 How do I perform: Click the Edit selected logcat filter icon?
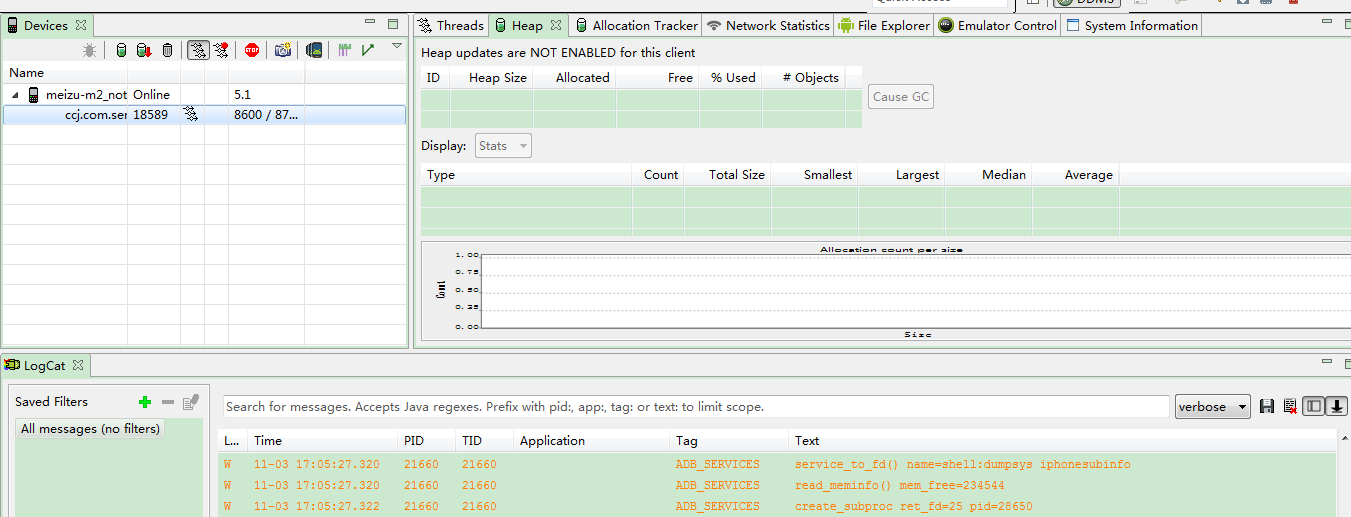click(191, 402)
